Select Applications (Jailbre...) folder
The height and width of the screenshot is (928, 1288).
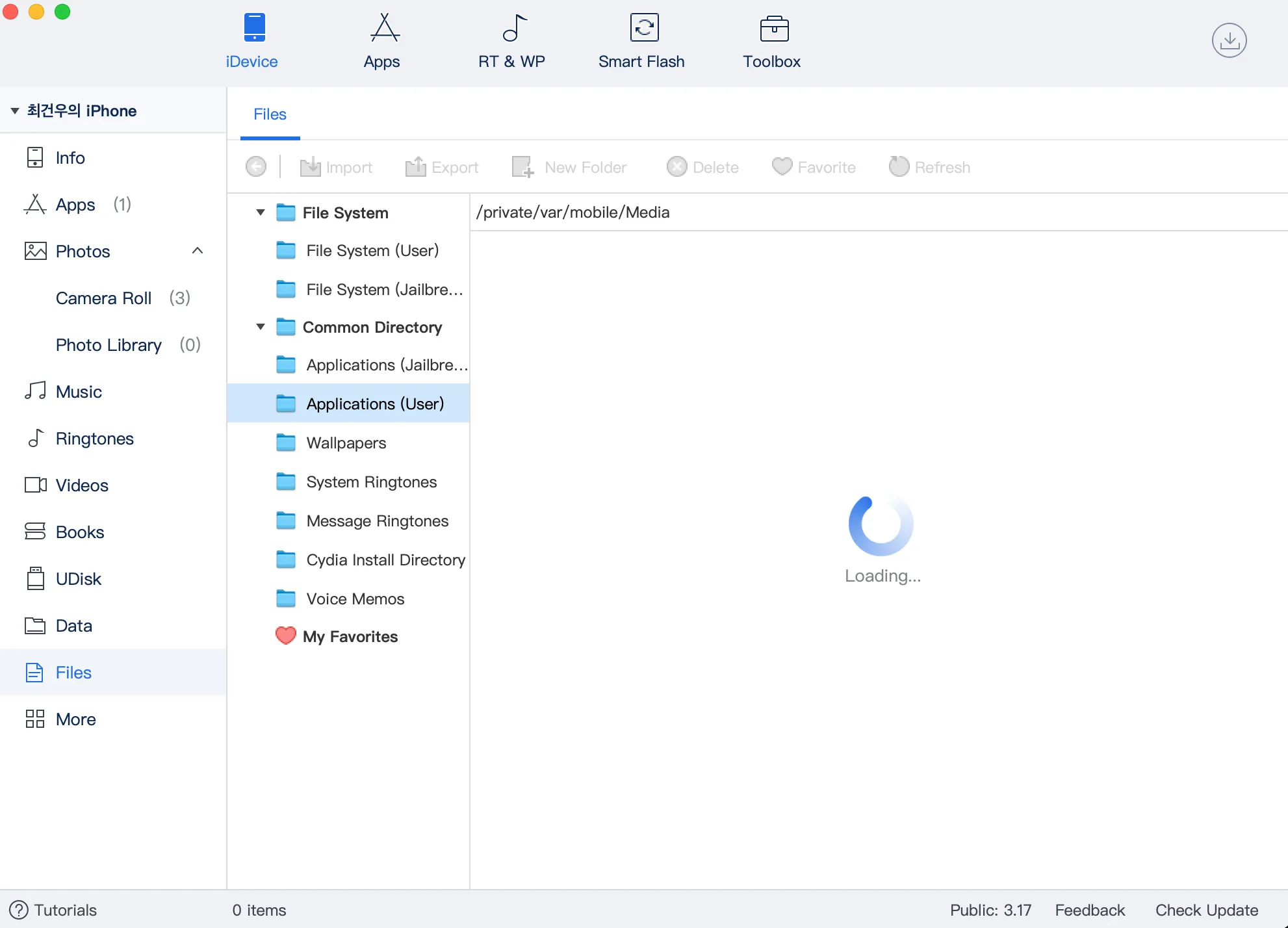(348, 365)
